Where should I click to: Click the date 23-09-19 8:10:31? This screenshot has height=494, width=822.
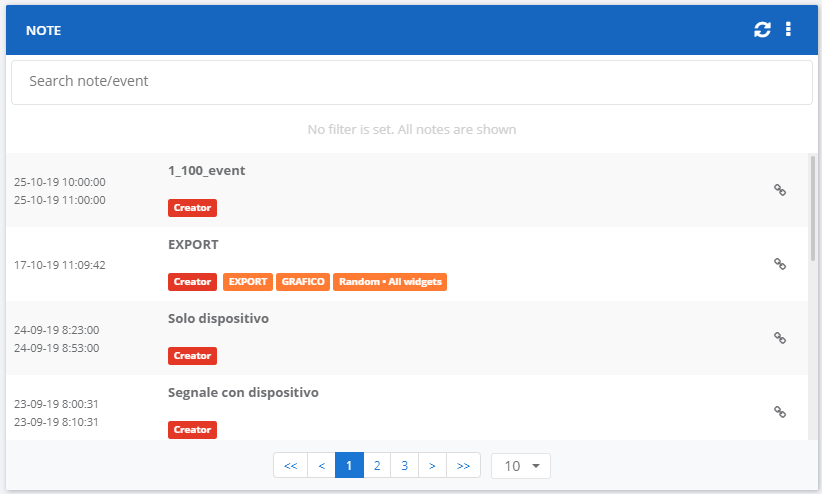pyautogui.click(x=56, y=422)
